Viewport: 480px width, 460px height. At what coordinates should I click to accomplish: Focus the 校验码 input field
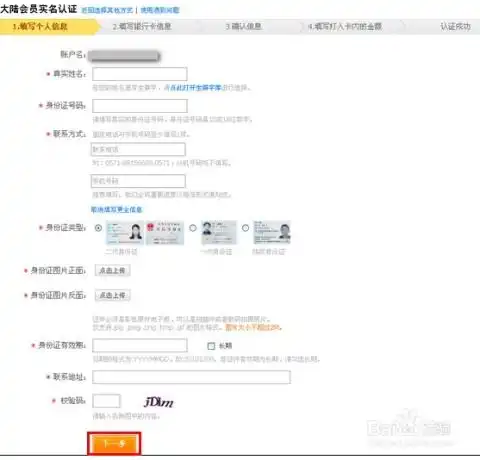(x=106, y=401)
